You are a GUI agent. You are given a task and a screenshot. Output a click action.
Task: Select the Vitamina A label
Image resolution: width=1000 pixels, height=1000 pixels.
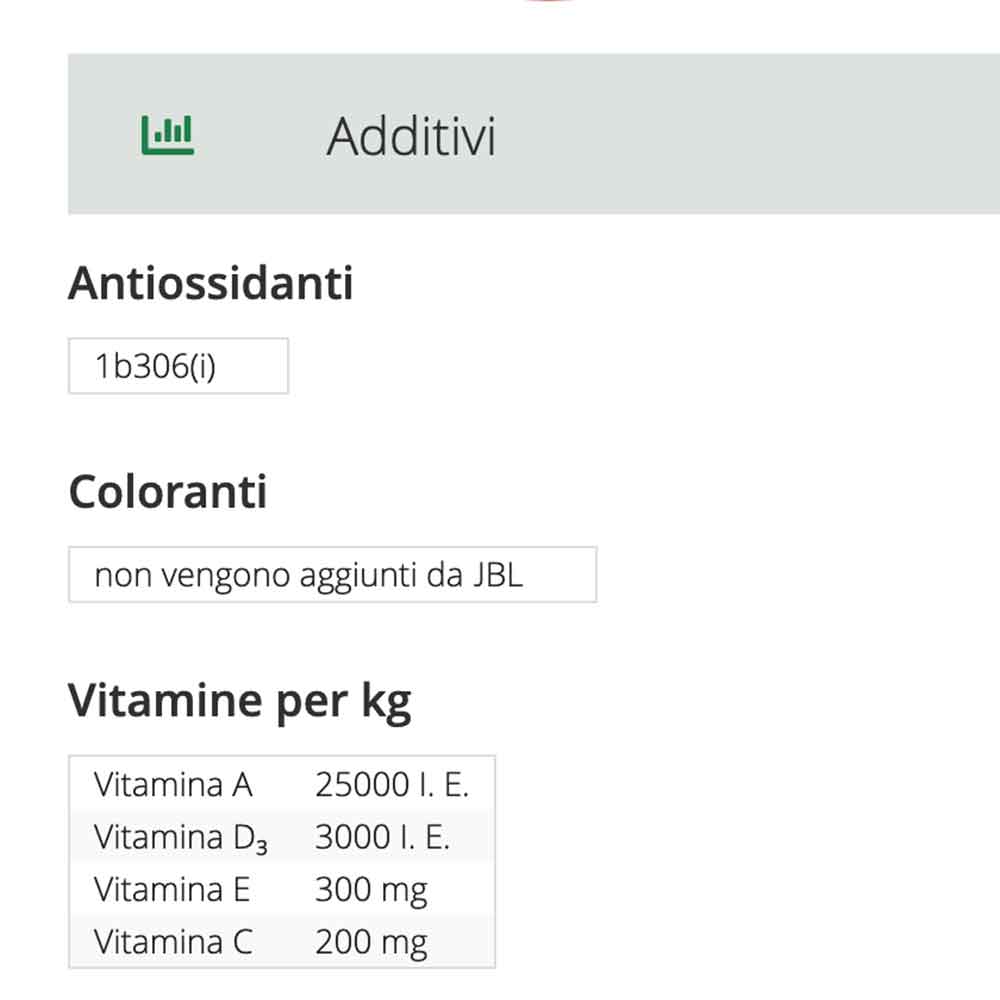[173, 784]
